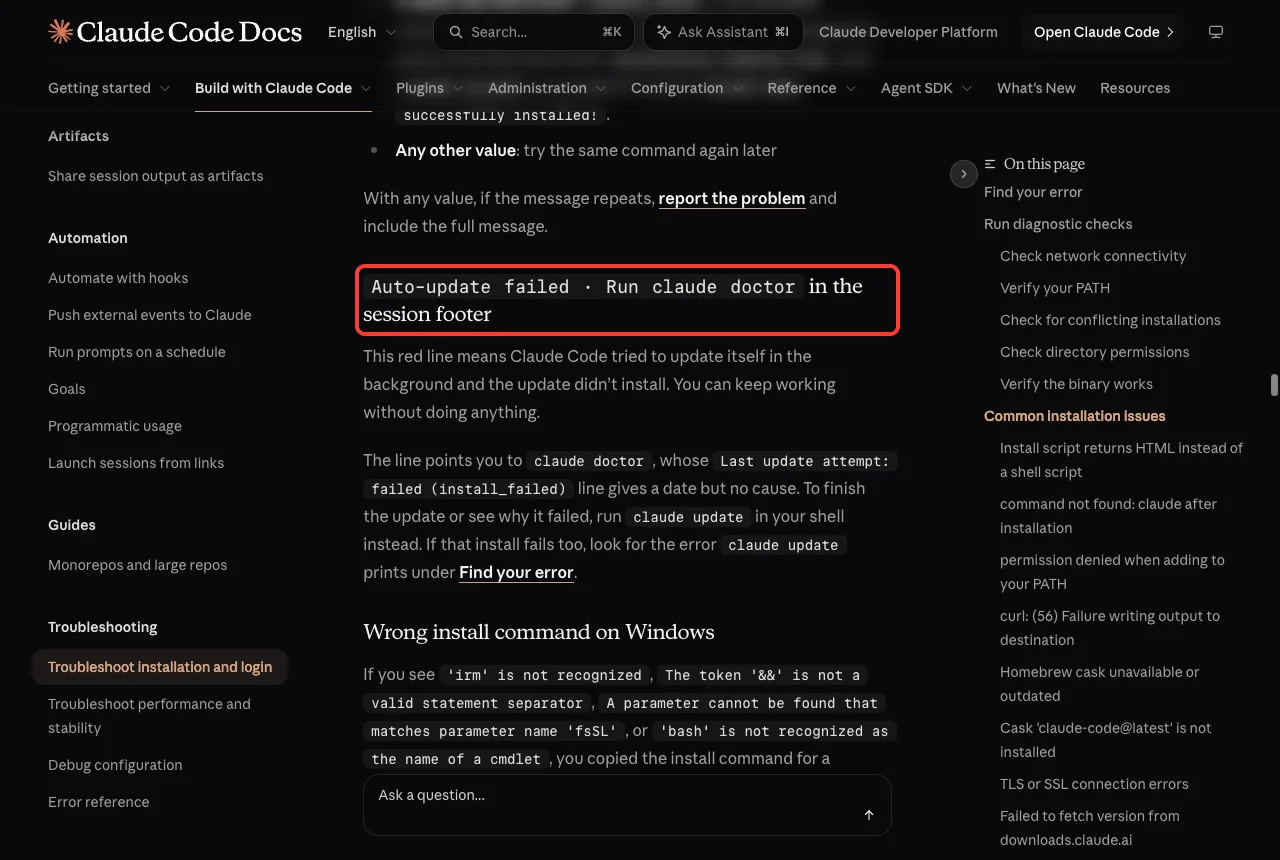Expand the Getting started menu
This screenshot has width=1280, height=860.
[x=109, y=88]
